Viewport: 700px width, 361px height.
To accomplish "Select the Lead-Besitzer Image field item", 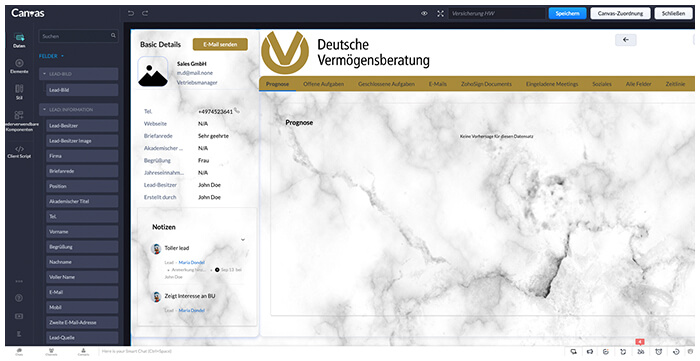I will tap(82, 141).
